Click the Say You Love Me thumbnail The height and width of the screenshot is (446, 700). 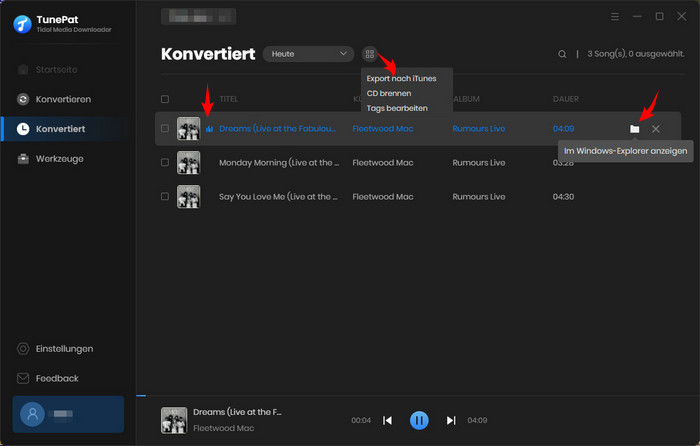click(x=188, y=196)
